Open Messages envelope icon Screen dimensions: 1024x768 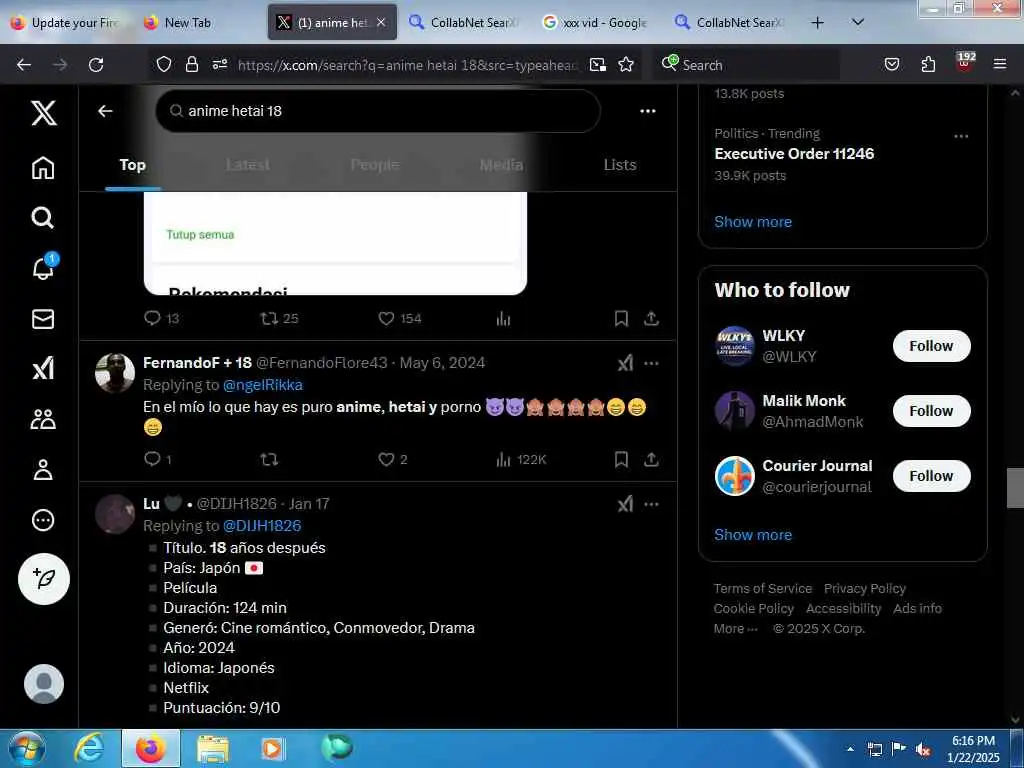(x=43, y=319)
